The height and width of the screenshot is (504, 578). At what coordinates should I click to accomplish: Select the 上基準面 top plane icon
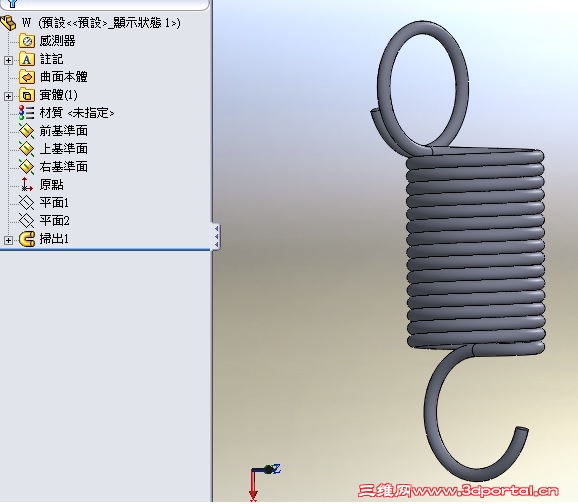27,149
